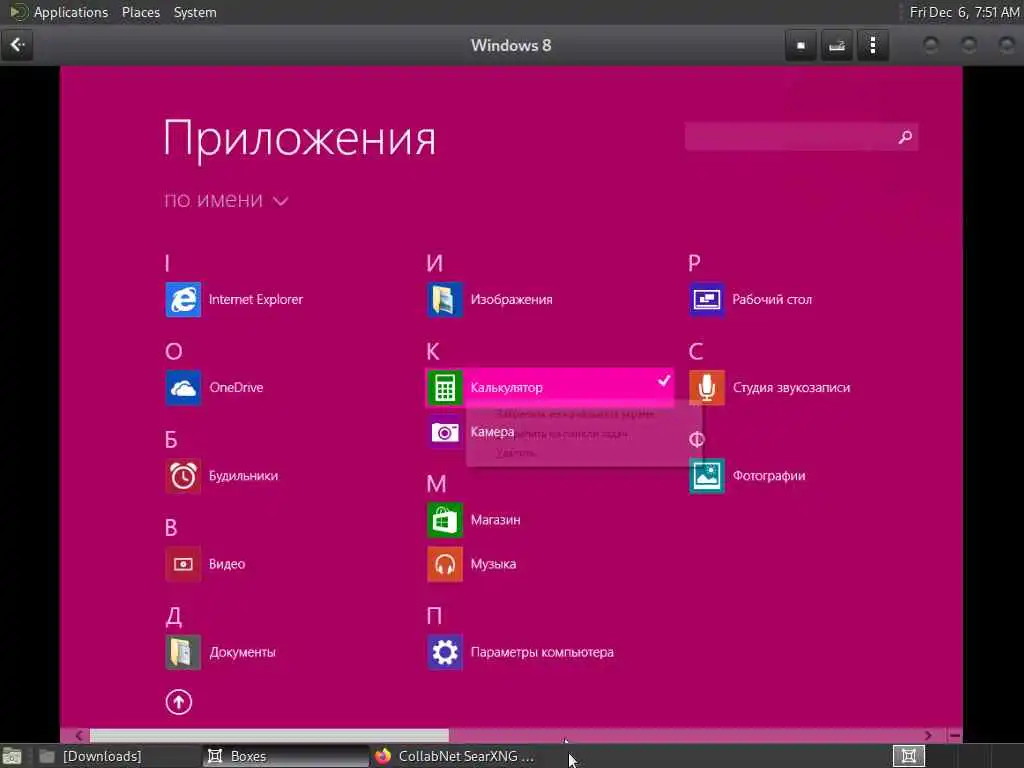Click the search magnifier icon
This screenshot has width=1024, height=768.
(904, 136)
